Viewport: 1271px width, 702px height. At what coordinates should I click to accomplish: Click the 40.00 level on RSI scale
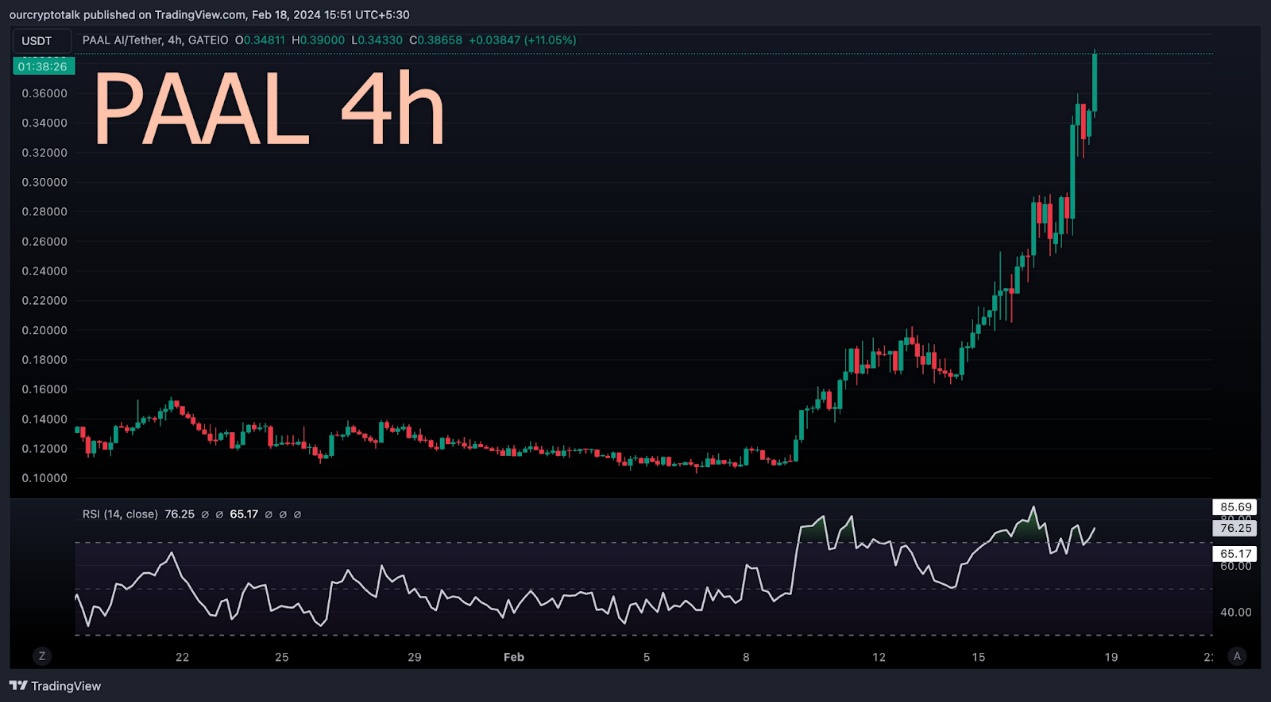(1236, 612)
